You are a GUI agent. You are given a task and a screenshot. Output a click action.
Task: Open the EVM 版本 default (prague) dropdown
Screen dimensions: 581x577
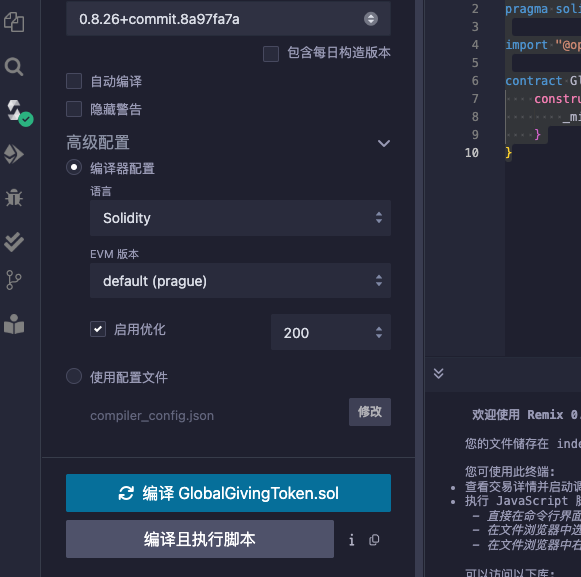click(240, 281)
